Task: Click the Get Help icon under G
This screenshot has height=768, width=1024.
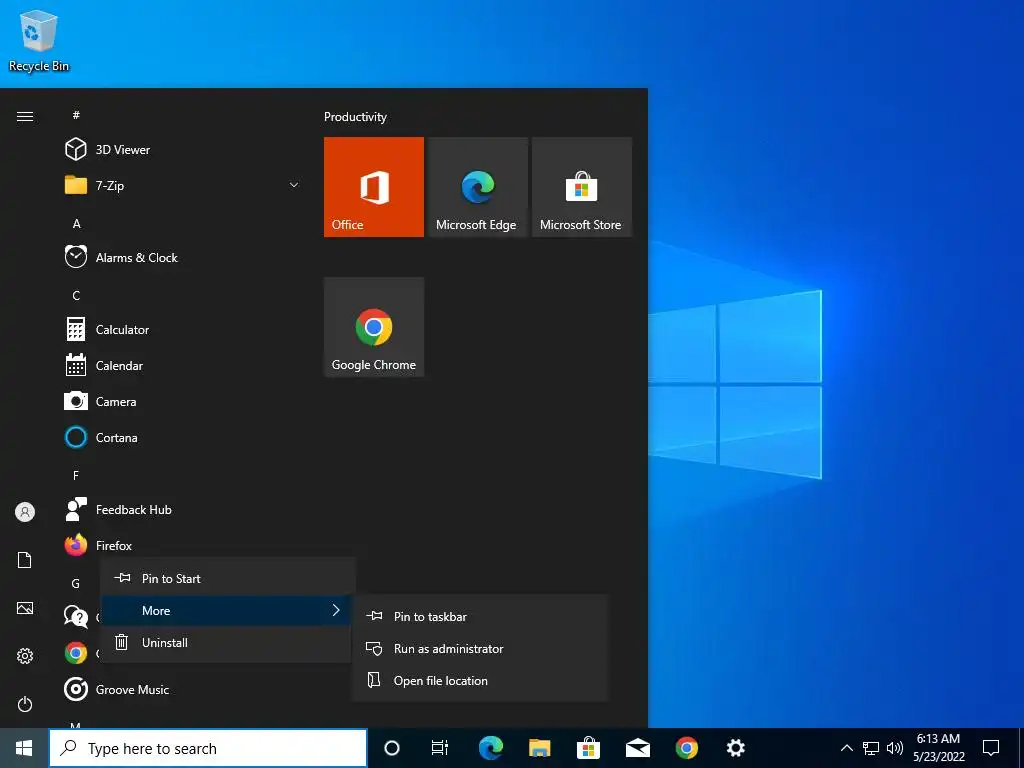Action: 76,616
